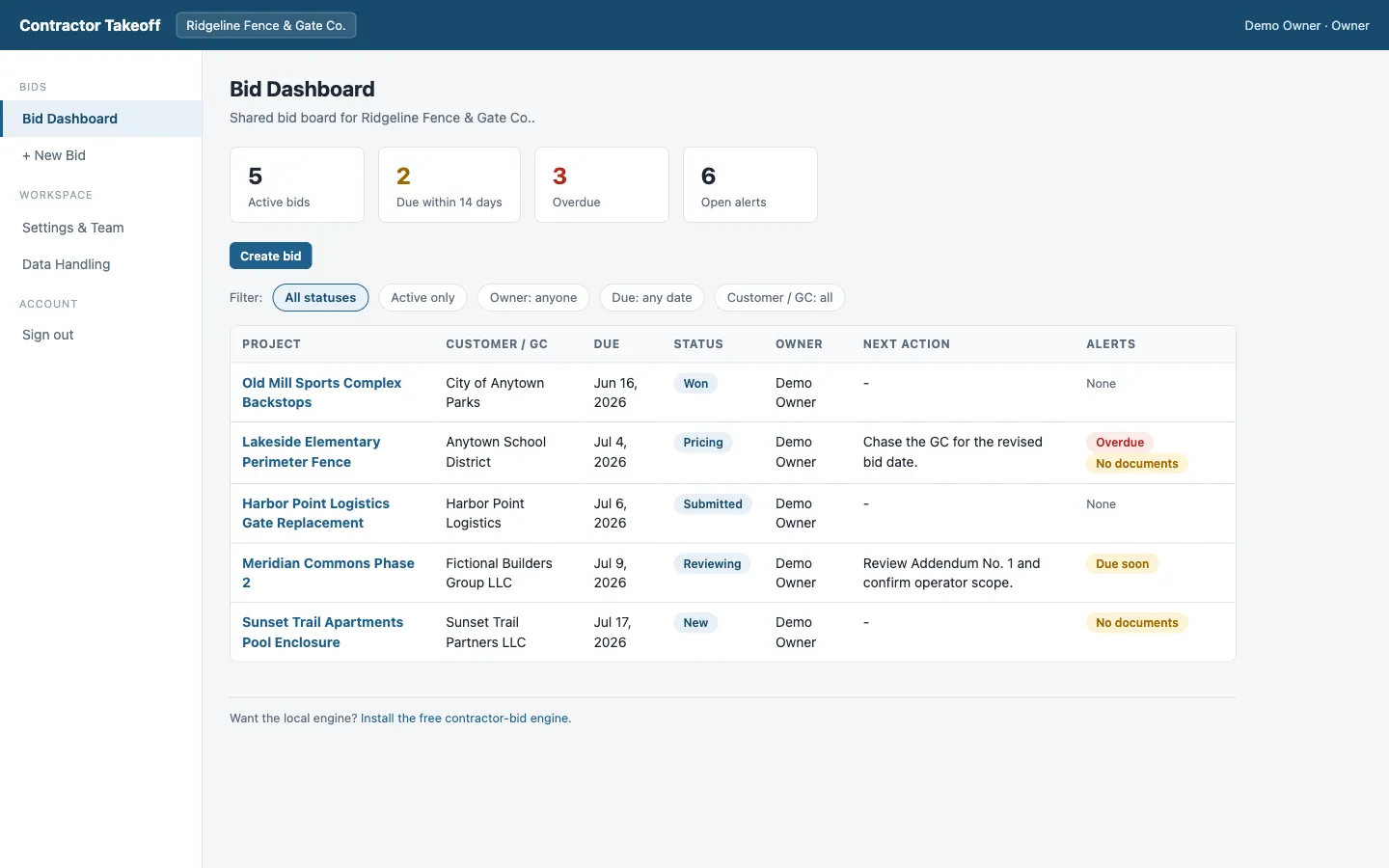Click the Reviewing status badge
The image size is (1389, 868).
pyautogui.click(x=712, y=563)
